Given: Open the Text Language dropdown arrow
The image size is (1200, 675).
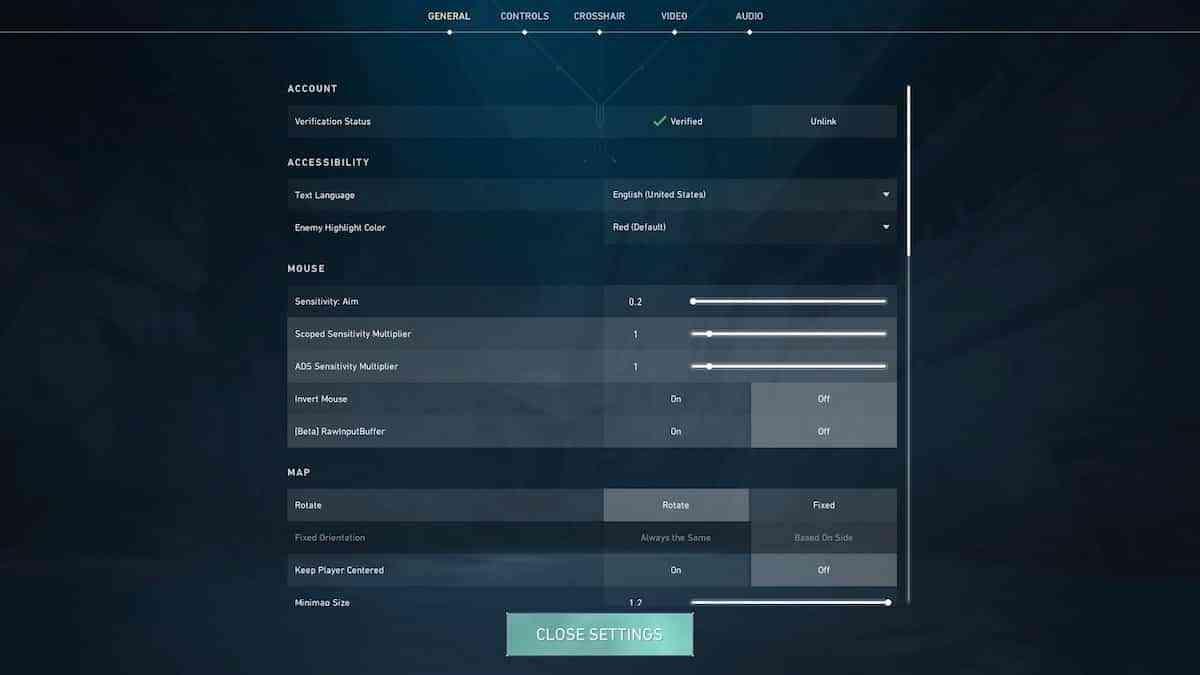Looking at the screenshot, I should click(x=886, y=195).
